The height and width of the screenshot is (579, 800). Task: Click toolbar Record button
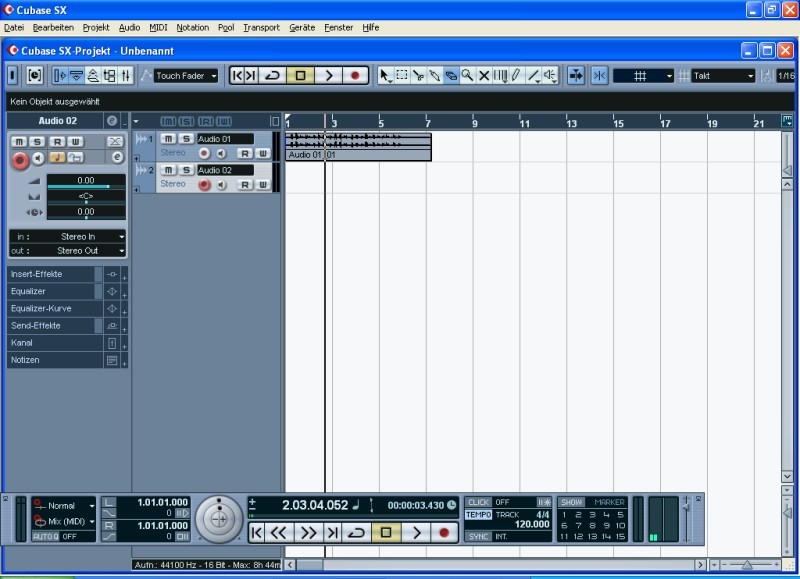point(355,76)
